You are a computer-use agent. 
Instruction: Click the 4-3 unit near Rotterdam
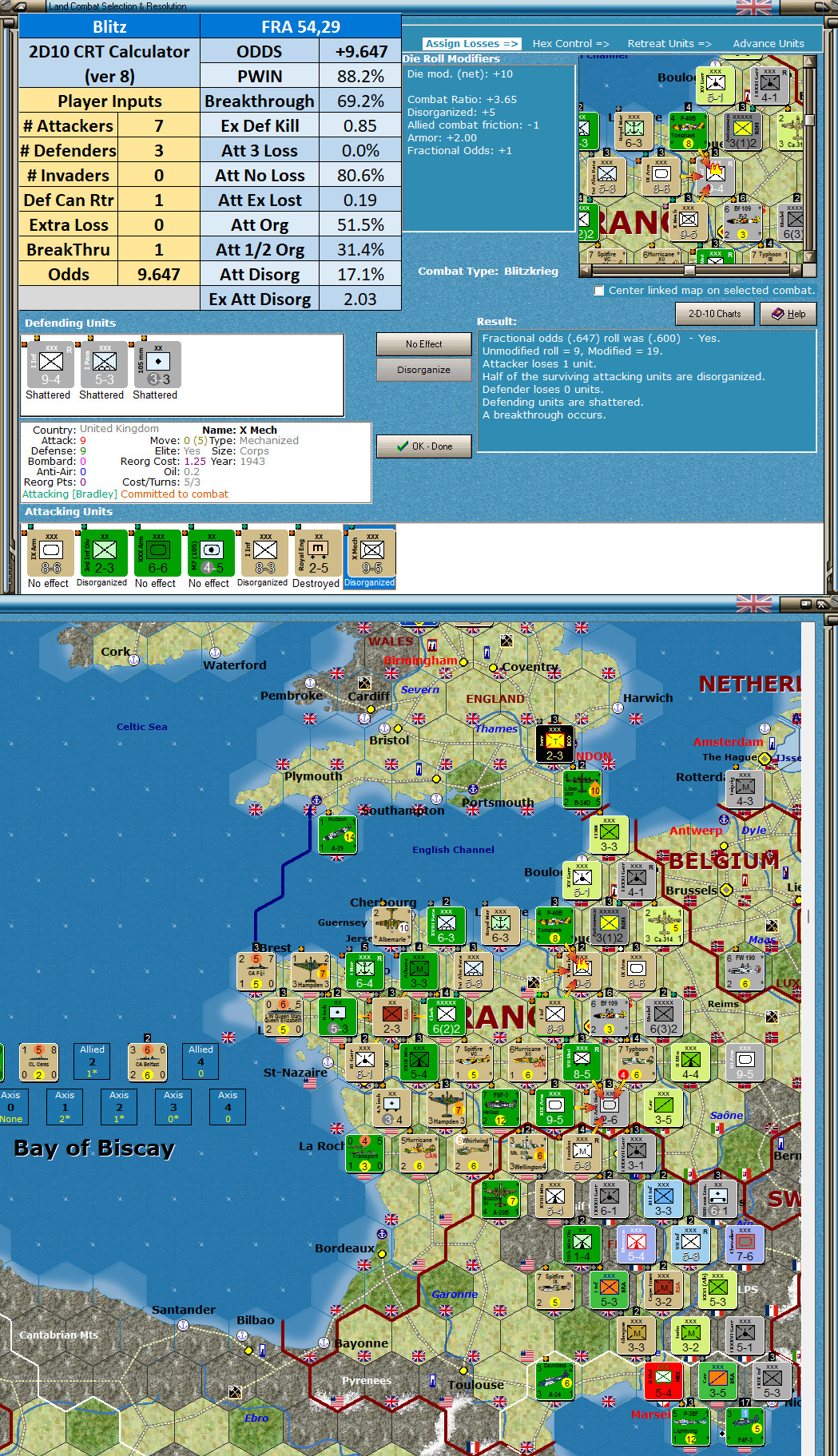pyautogui.click(x=745, y=789)
